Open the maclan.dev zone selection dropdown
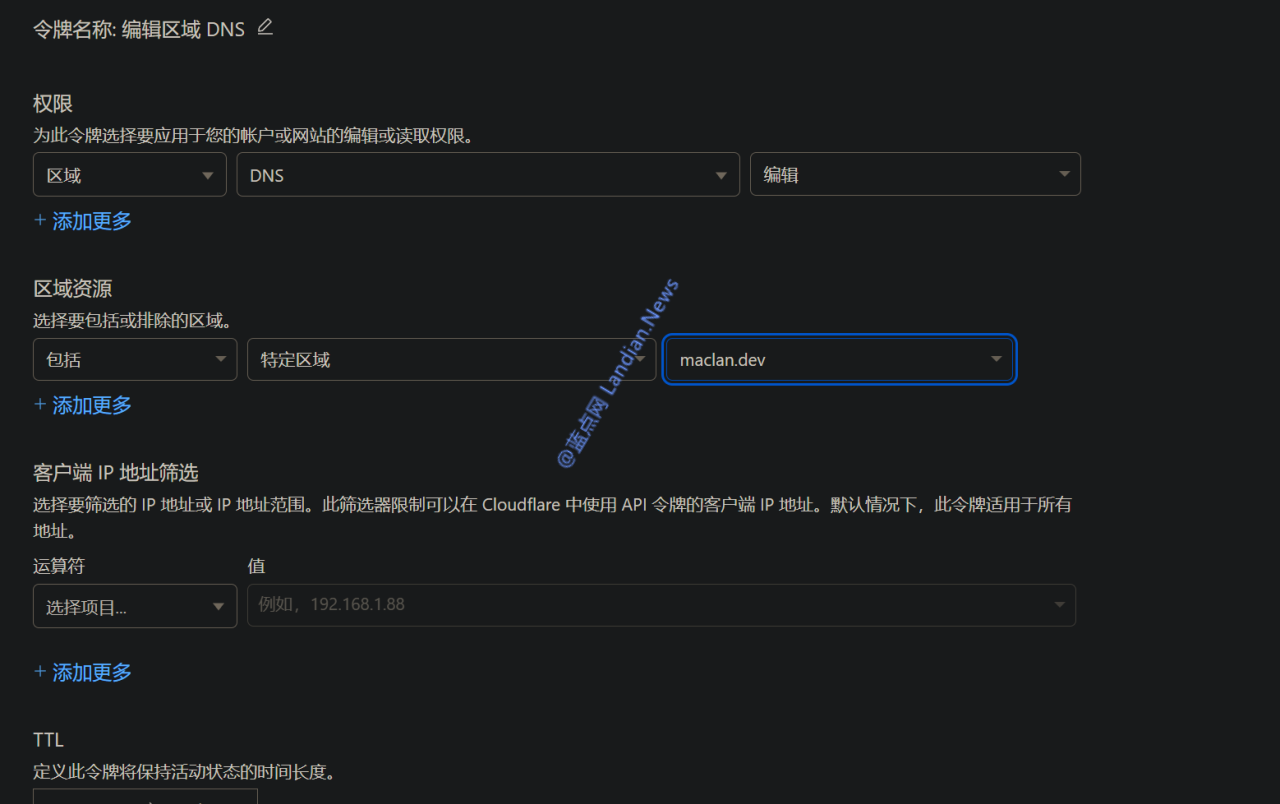 click(x=840, y=360)
